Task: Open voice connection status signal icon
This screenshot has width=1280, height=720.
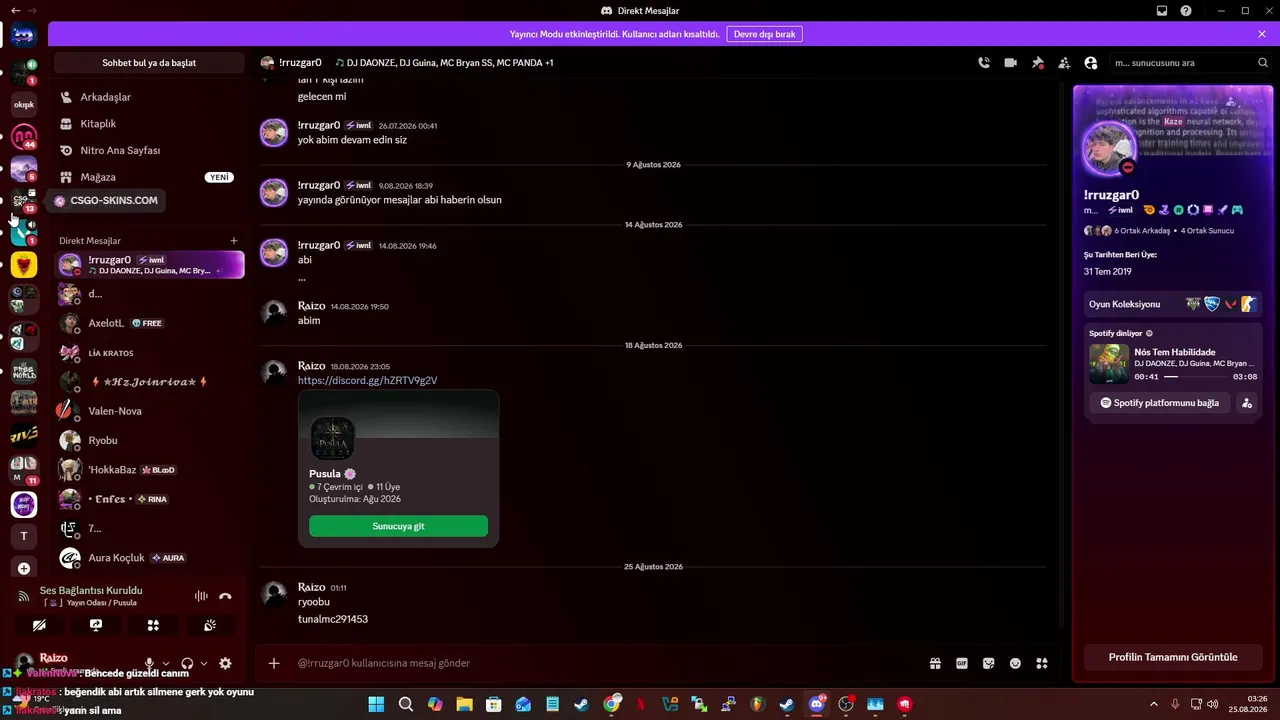Action: pos(24,596)
